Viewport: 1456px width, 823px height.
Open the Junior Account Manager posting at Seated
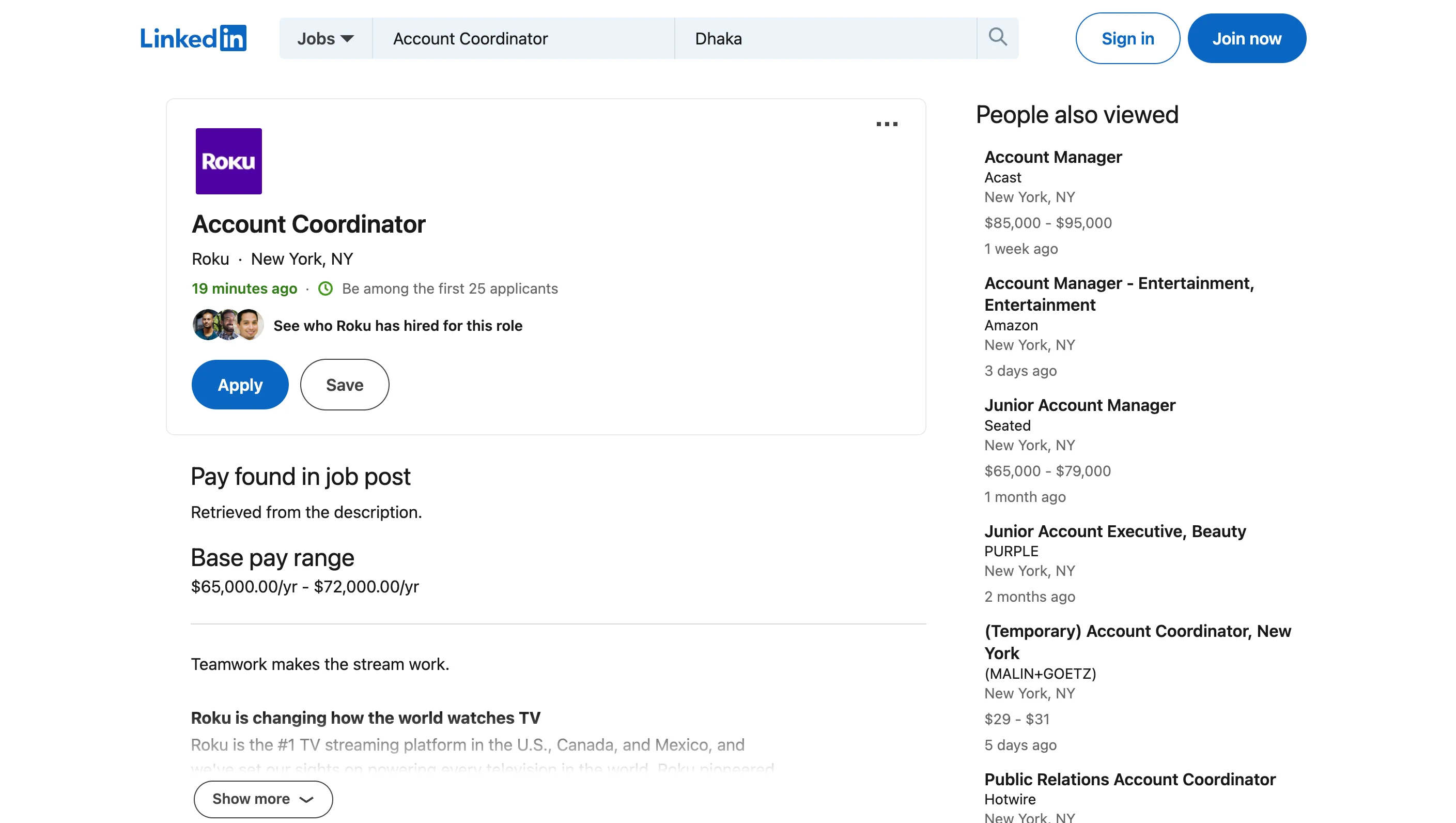pos(1081,405)
